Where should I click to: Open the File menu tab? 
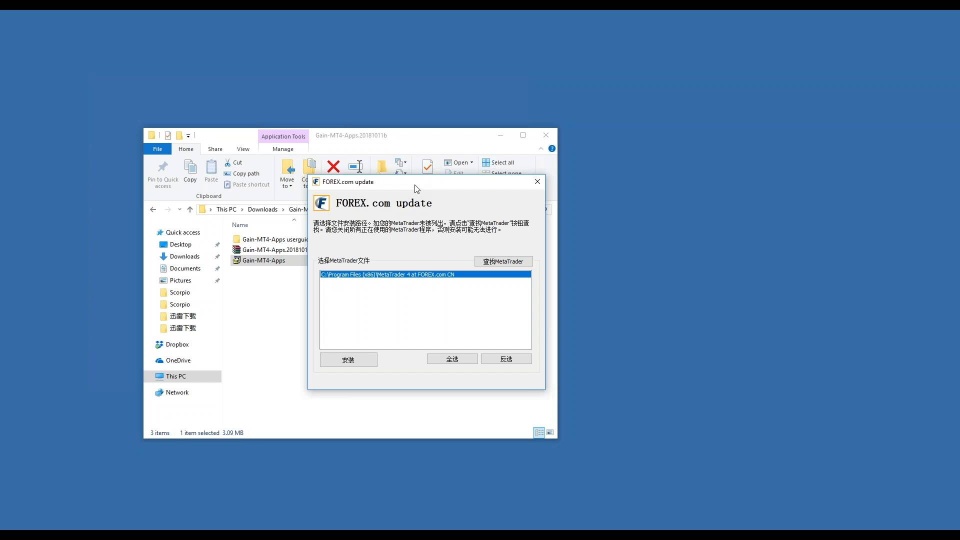157,149
